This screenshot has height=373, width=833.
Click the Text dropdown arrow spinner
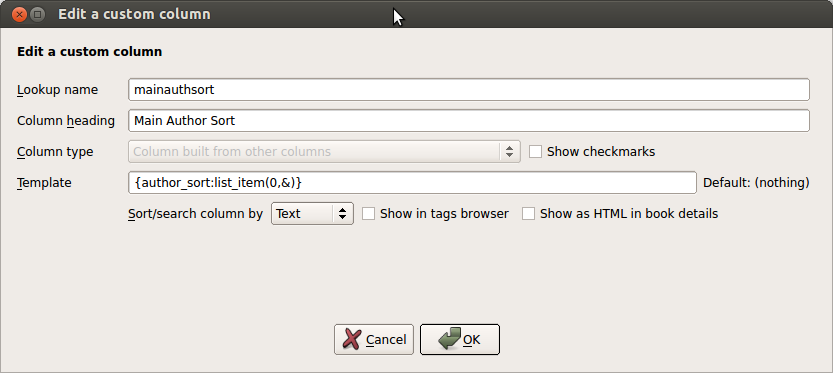(343, 214)
